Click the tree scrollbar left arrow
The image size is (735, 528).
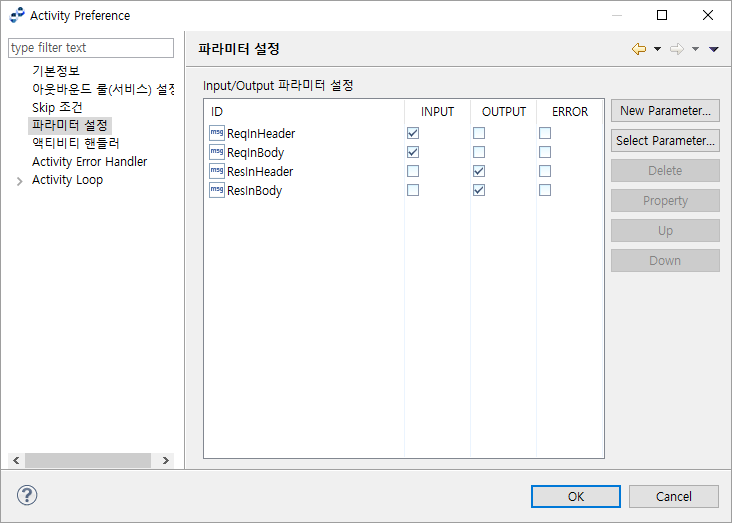point(16,460)
